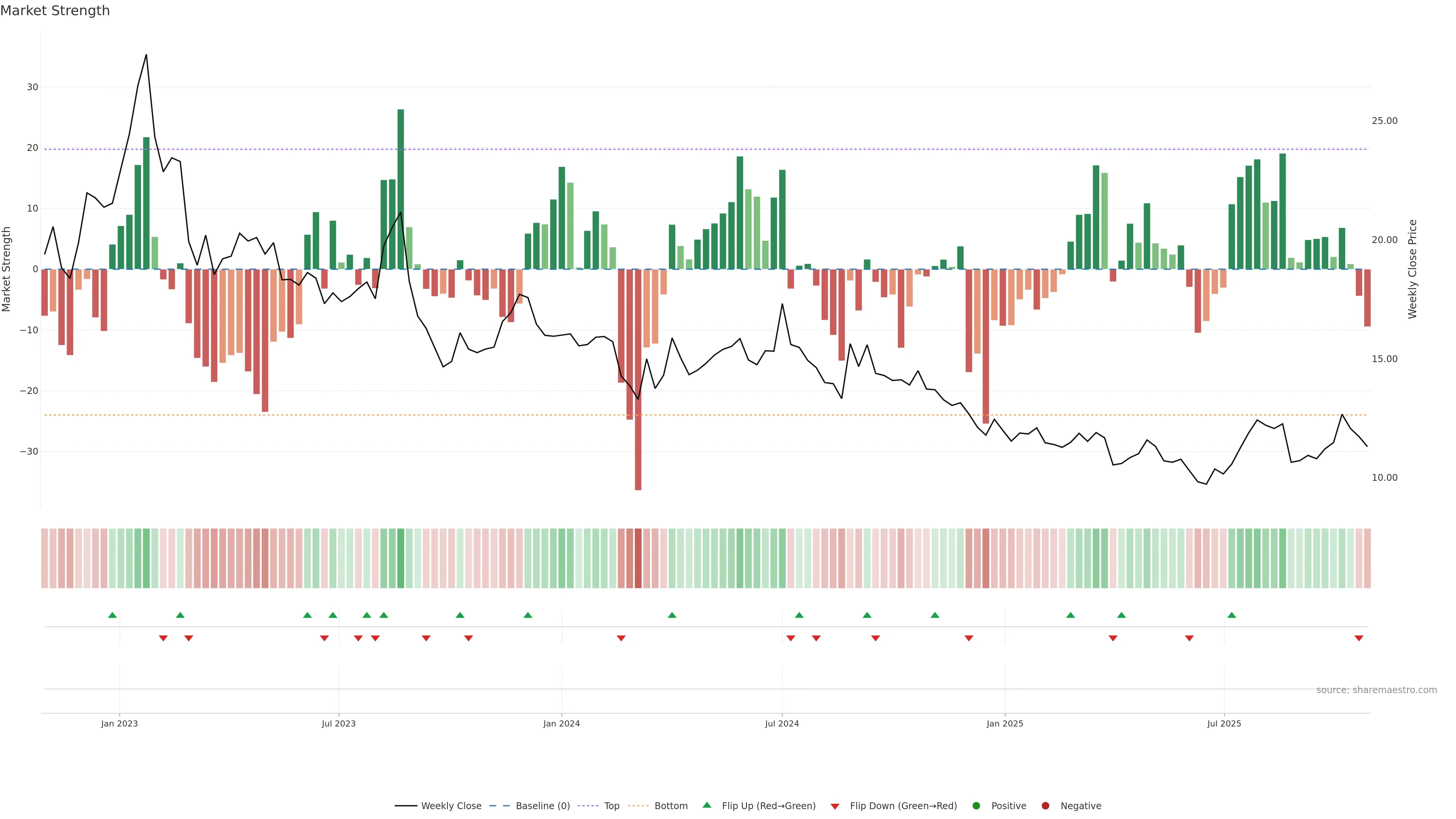Image resolution: width=1456 pixels, height=819 pixels.
Task: Click the green flip-up triangle just after Jul 2025
Action: [1232, 615]
